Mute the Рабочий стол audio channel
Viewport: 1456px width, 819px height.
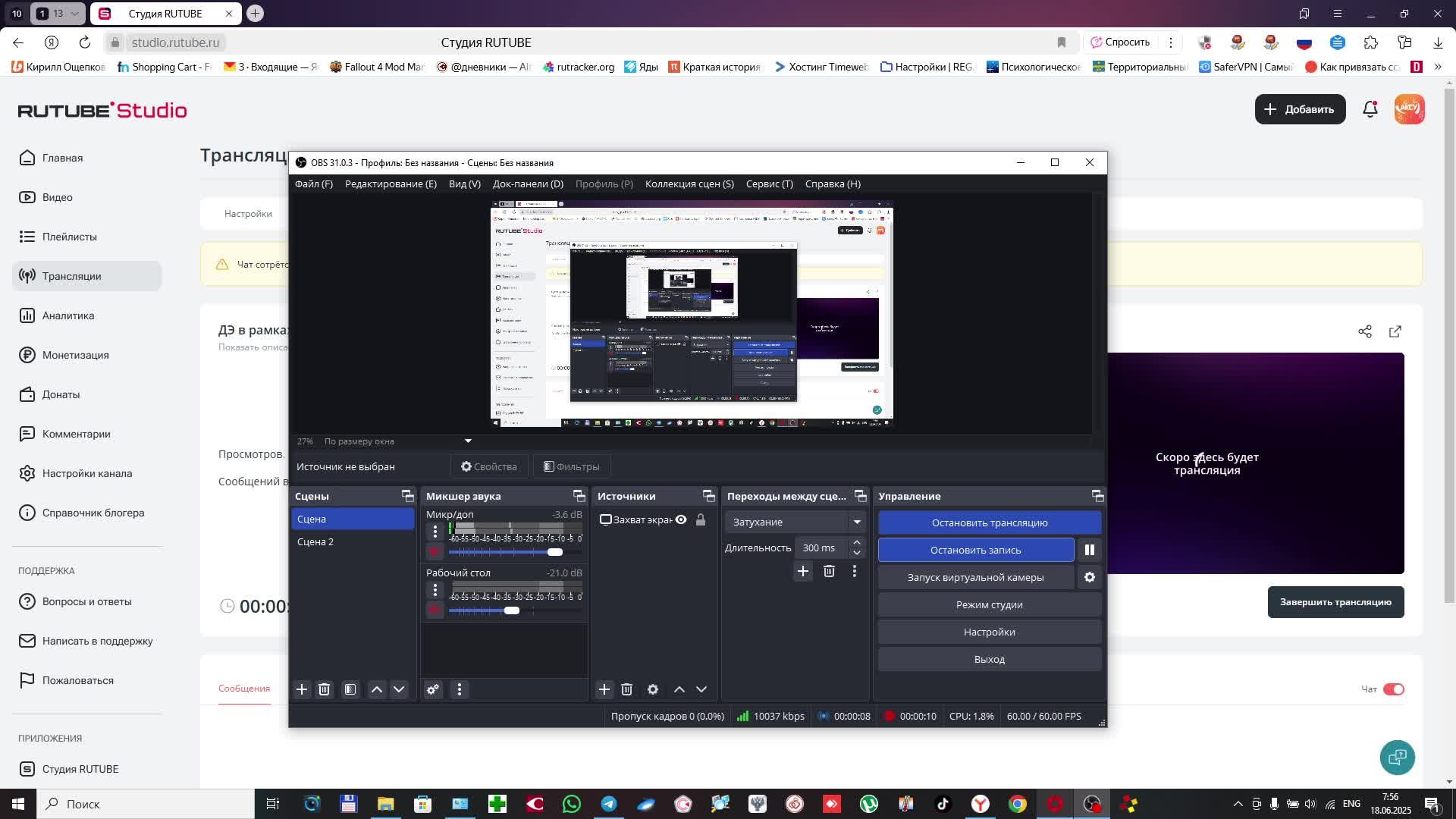coord(435,610)
